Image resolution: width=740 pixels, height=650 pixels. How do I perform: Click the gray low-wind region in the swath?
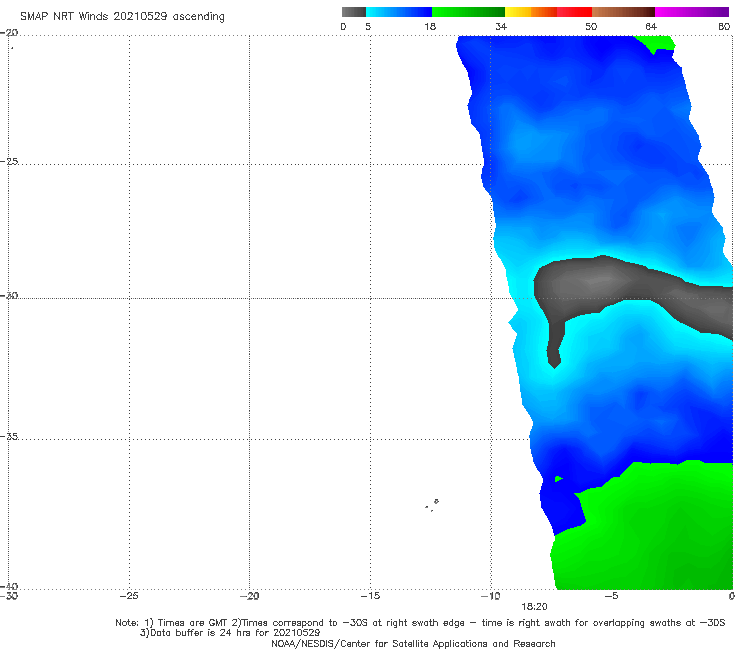point(609,283)
